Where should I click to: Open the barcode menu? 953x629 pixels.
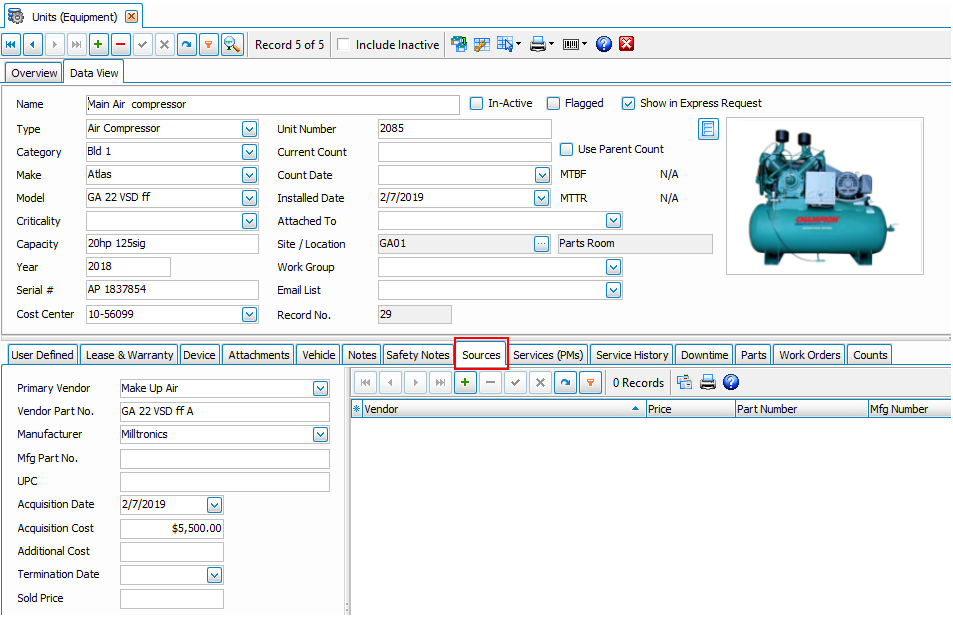click(574, 44)
